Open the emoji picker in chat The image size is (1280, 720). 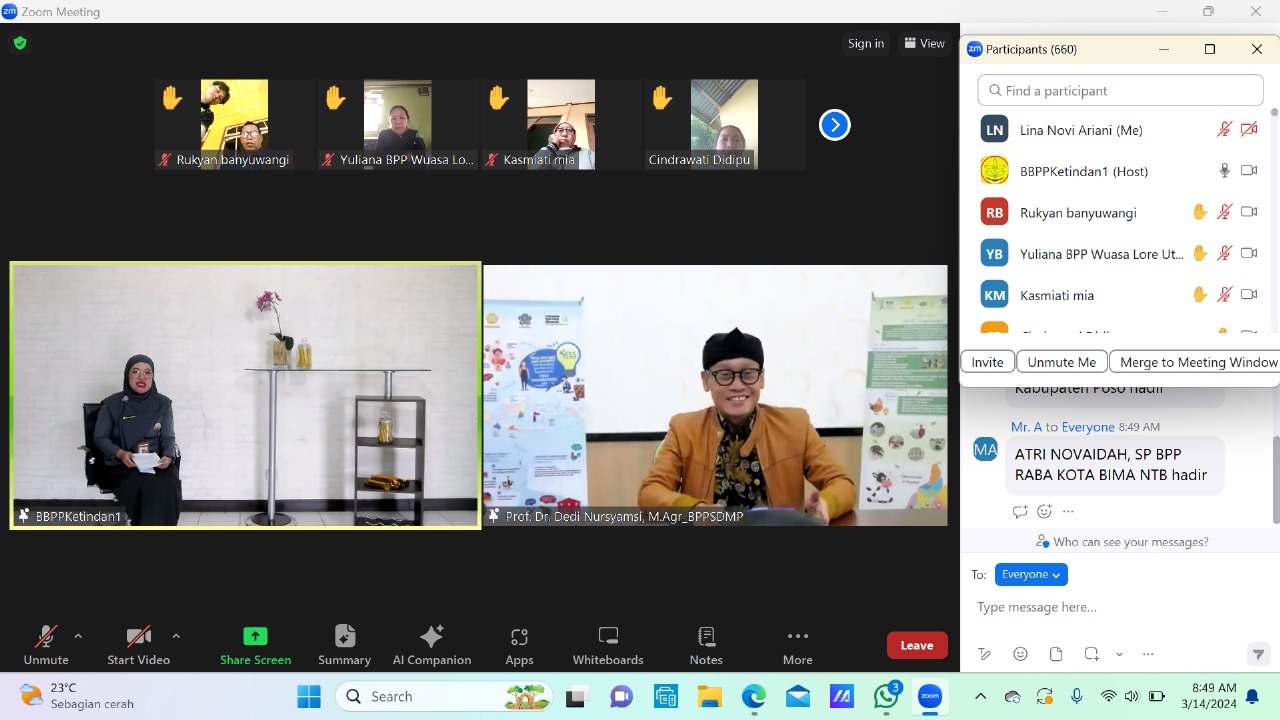[x=1020, y=654]
